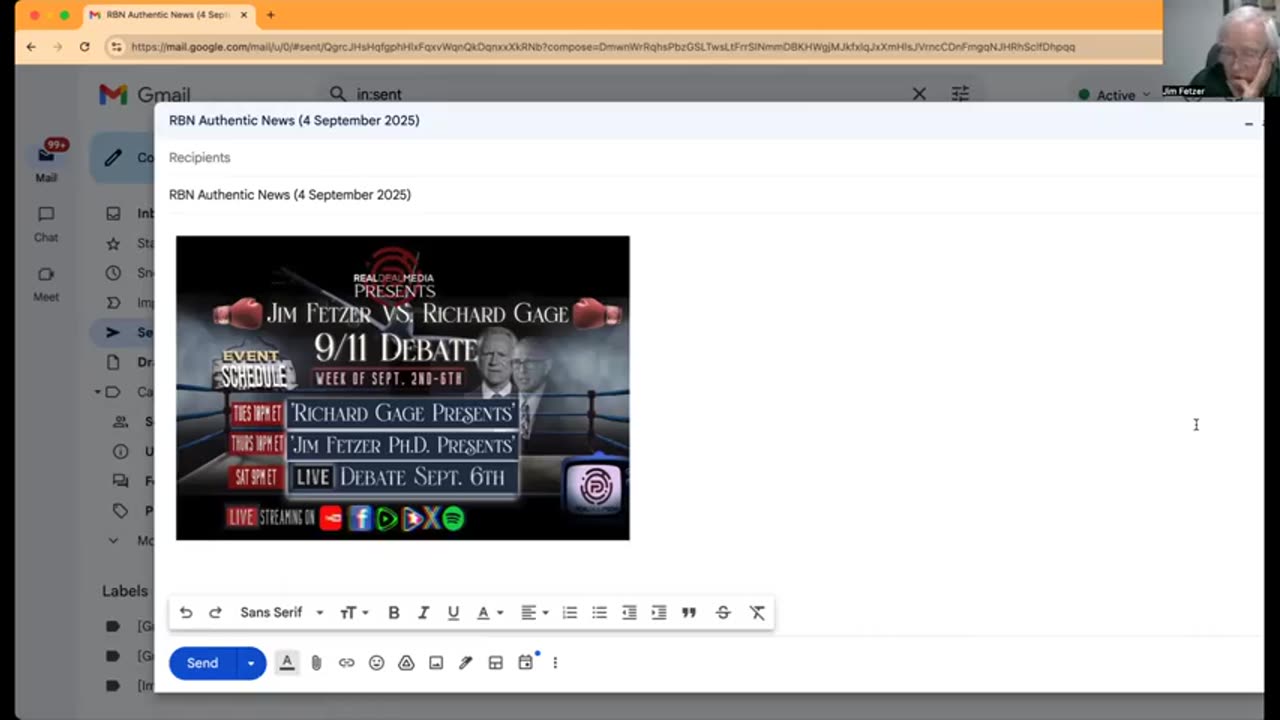Toggle the formatting options bar
The width and height of the screenshot is (1280, 720).
point(287,662)
